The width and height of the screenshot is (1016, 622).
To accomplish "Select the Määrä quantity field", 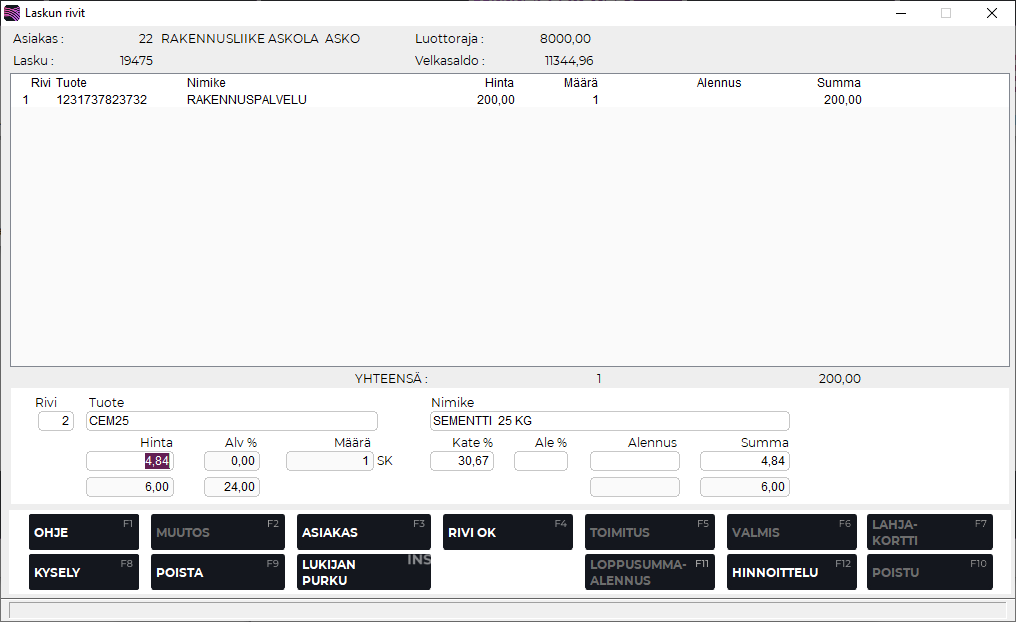I will 329,461.
